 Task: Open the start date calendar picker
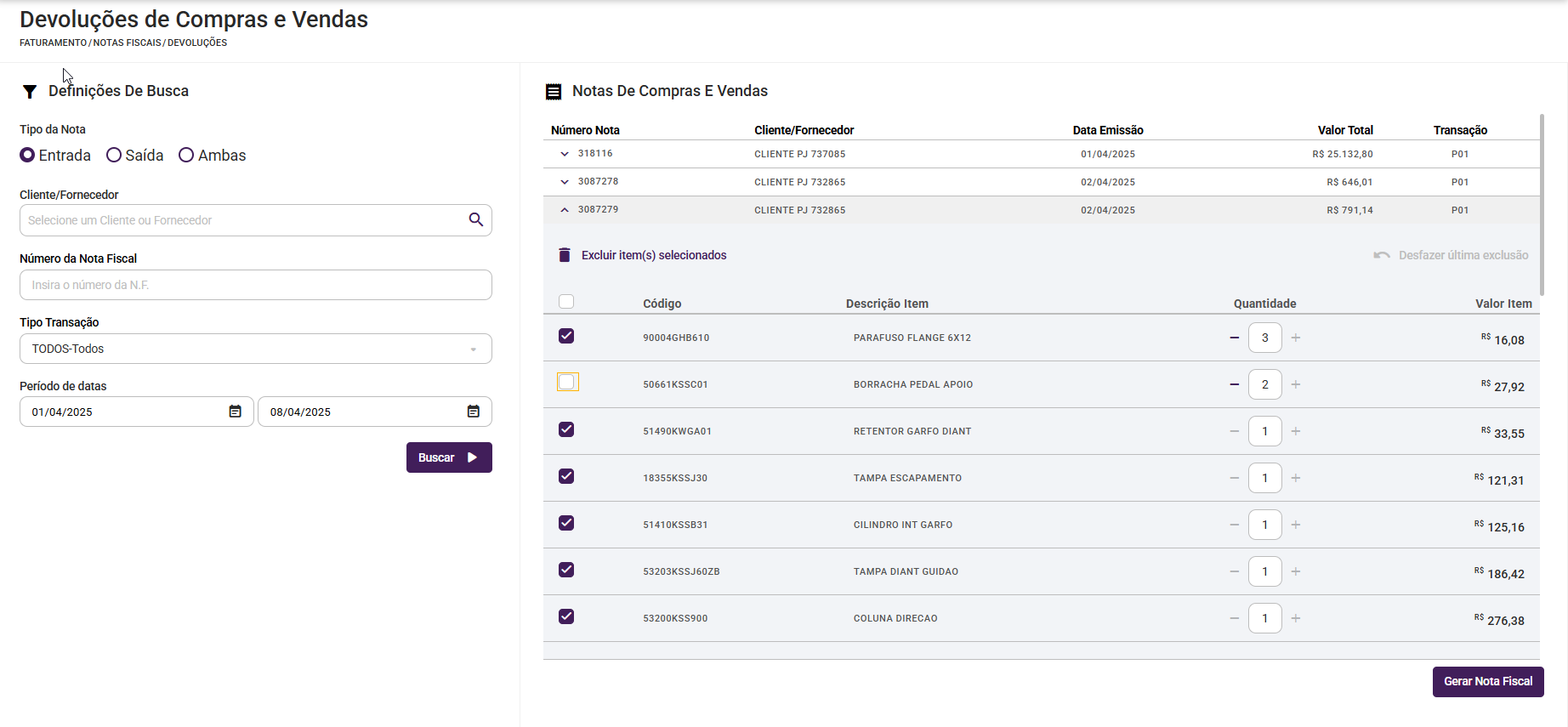(236, 412)
